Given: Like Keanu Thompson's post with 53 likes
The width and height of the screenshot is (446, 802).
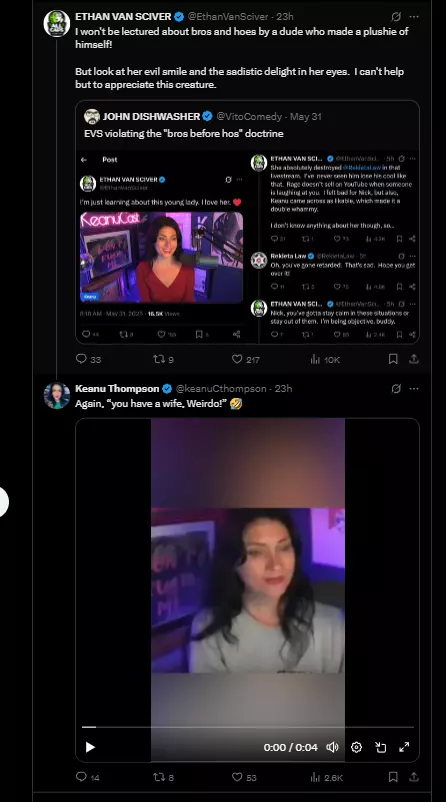Looking at the screenshot, I should tap(244, 777).
